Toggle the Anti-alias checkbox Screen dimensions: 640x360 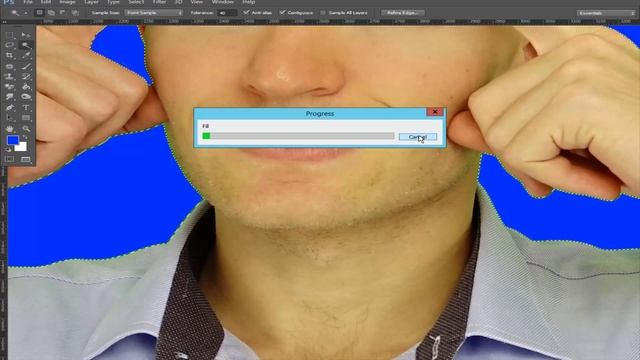point(246,13)
